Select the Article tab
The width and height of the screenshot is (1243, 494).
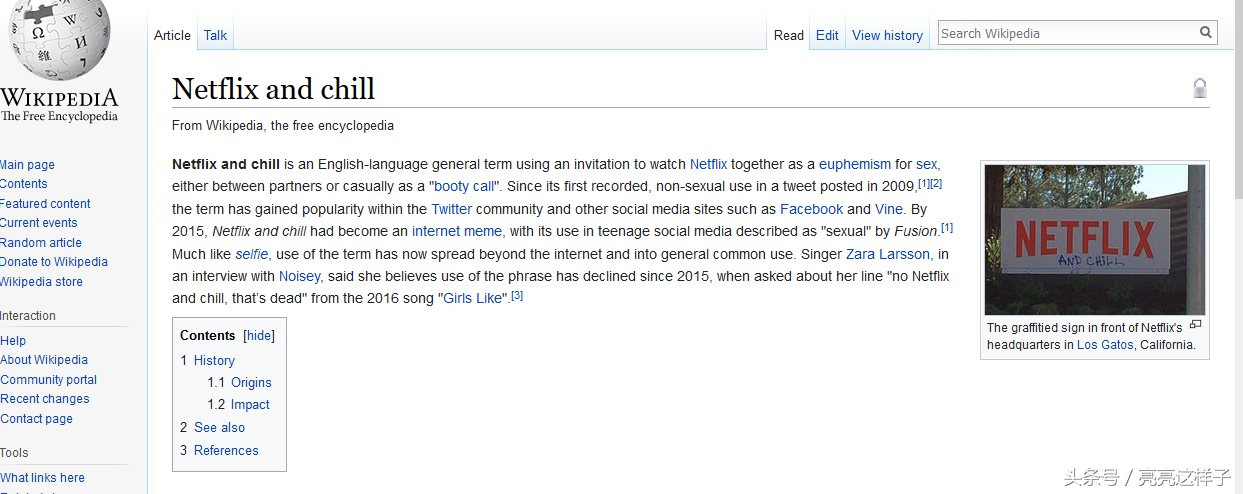click(172, 35)
